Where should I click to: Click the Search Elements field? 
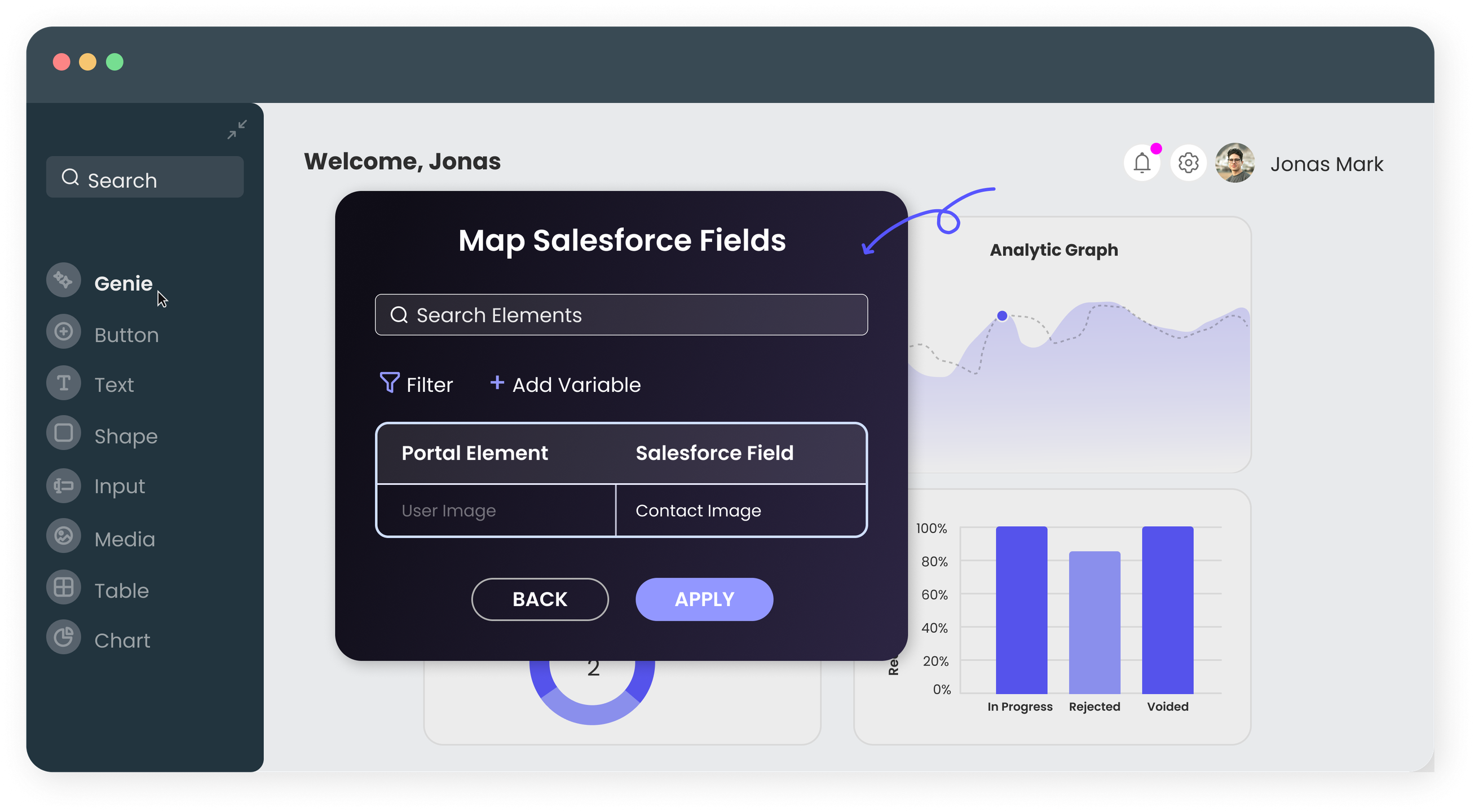click(621, 315)
